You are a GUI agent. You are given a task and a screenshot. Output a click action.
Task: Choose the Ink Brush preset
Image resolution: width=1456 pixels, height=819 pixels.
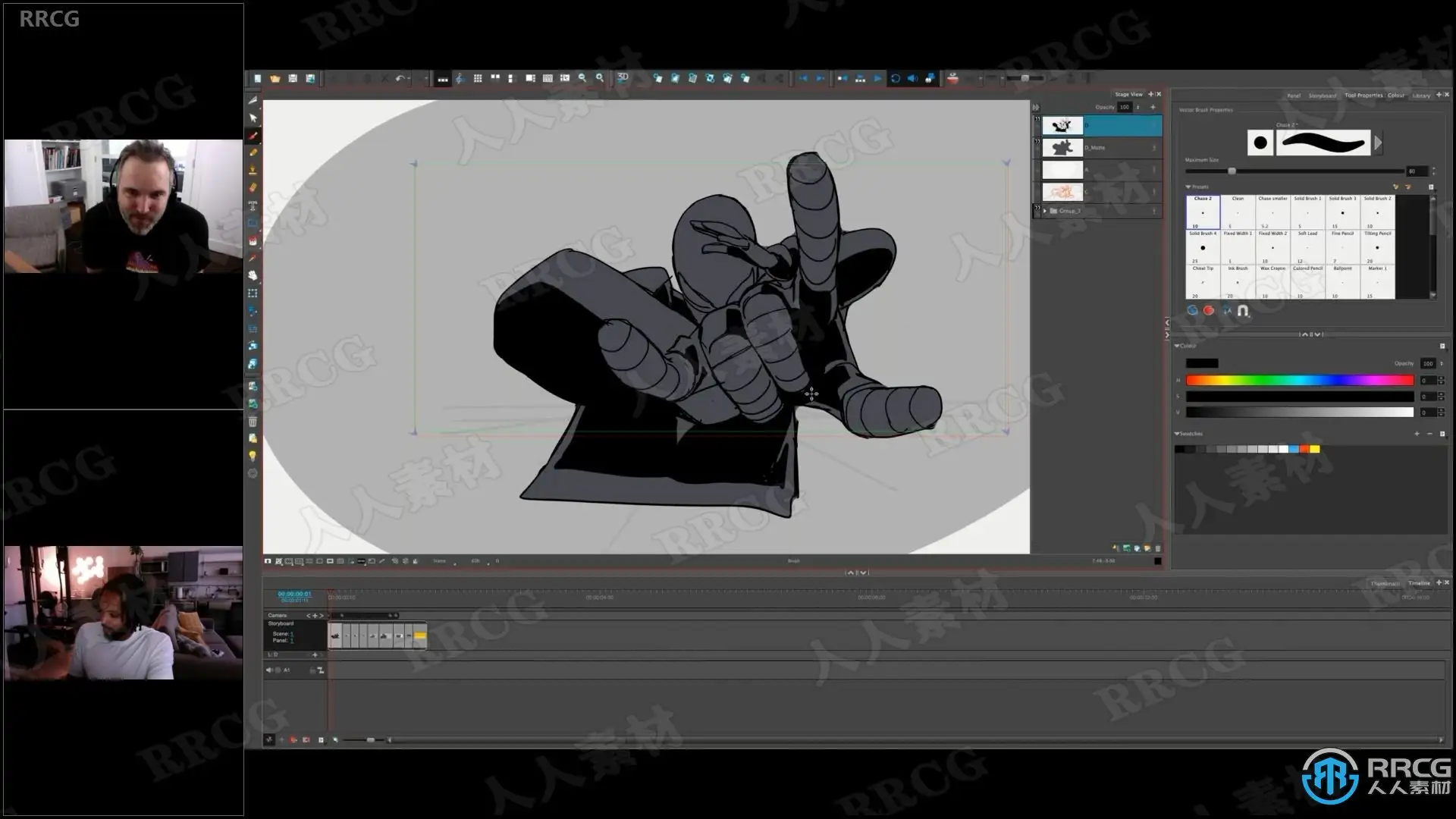[x=1238, y=281]
